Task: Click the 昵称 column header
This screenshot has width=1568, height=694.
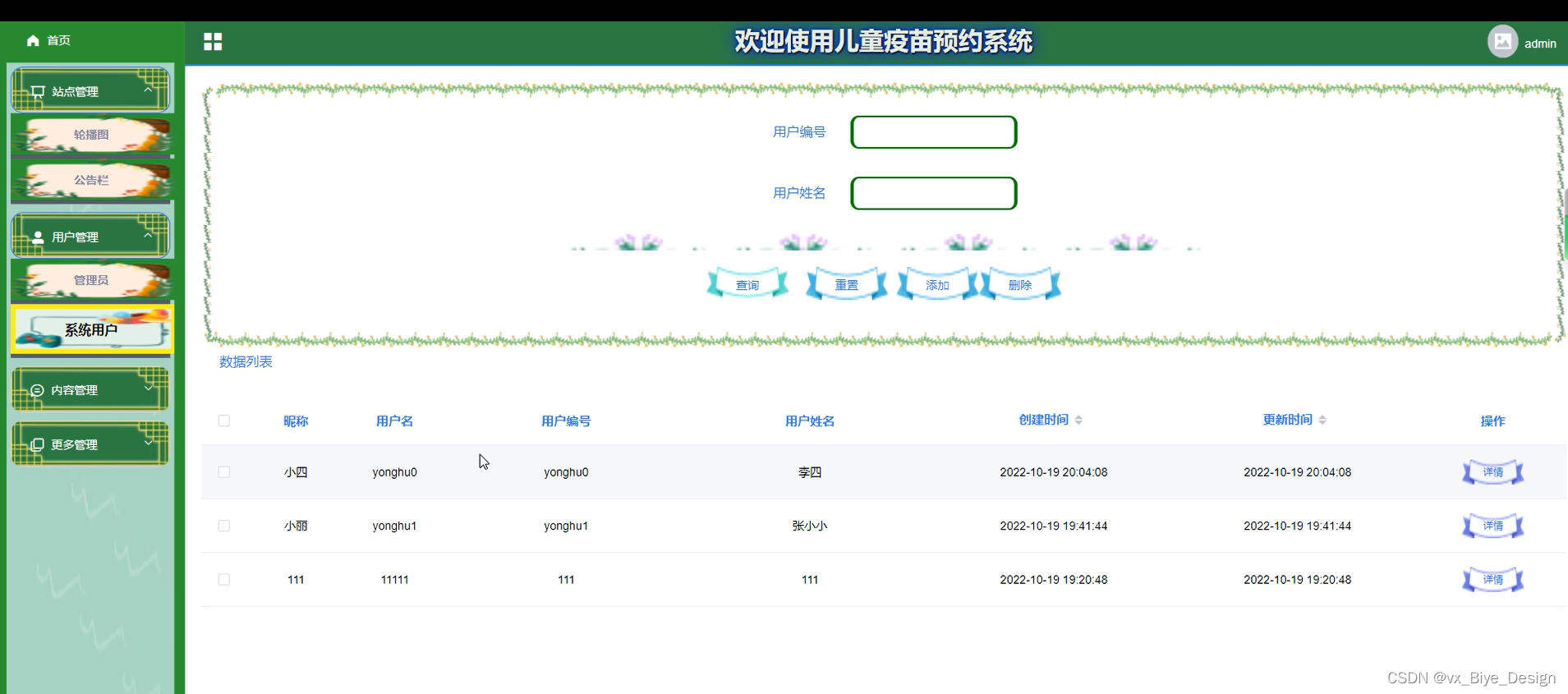Action: pos(296,421)
